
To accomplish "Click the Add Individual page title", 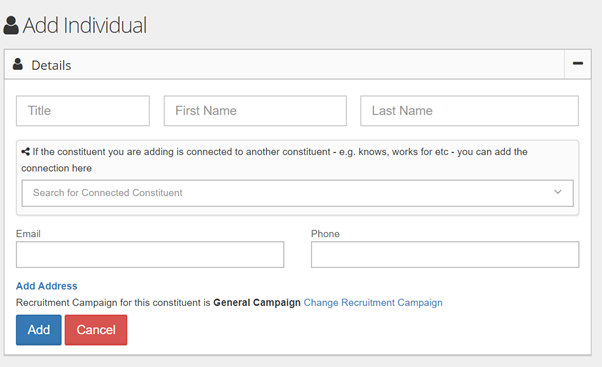I will [84, 25].
